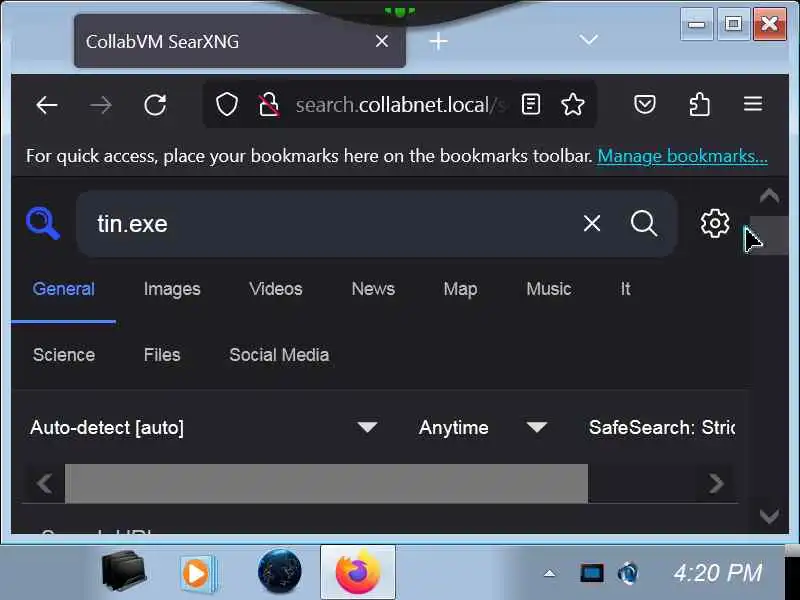Switch to the Images tab
This screenshot has width=800, height=600.
tap(172, 289)
